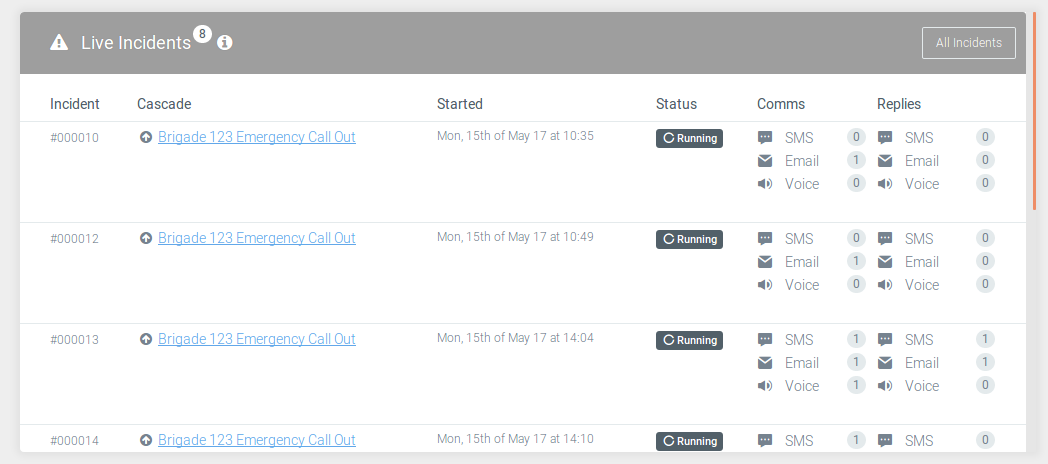The height and width of the screenshot is (464, 1048).
Task: Click the info icon beside Live Incidents
Action: pos(225,42)
